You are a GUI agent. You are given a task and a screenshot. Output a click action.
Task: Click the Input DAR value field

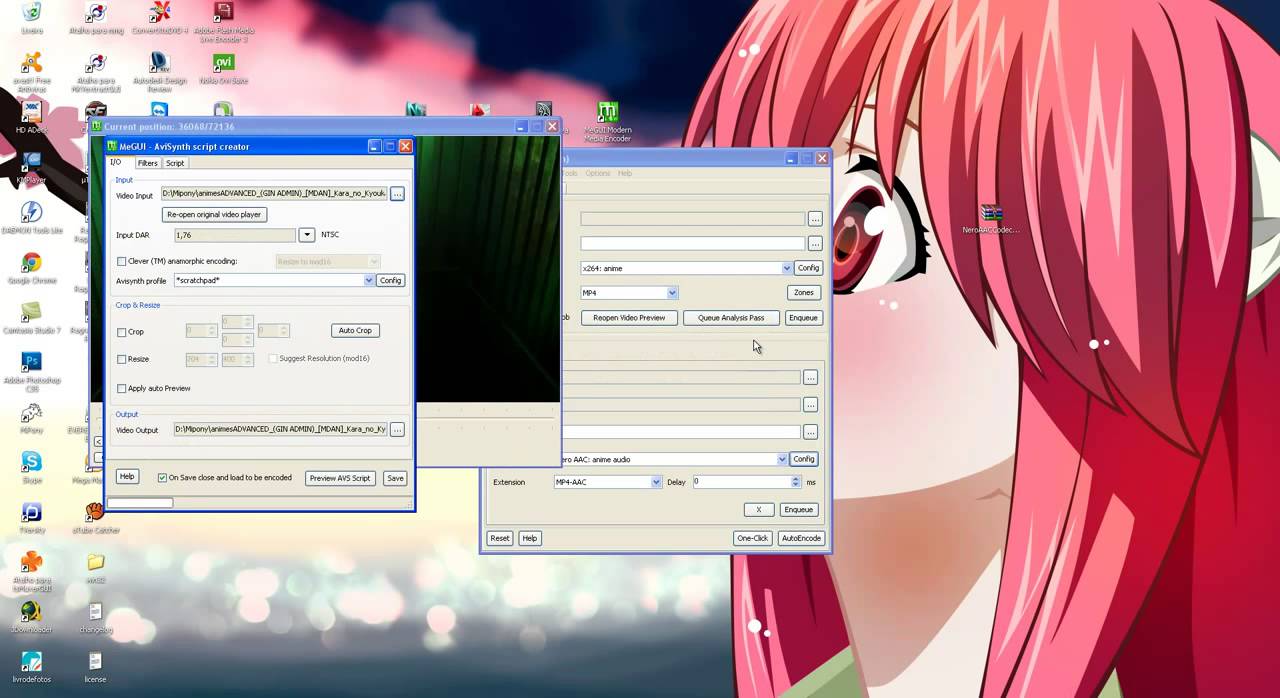tap(235, 235)
